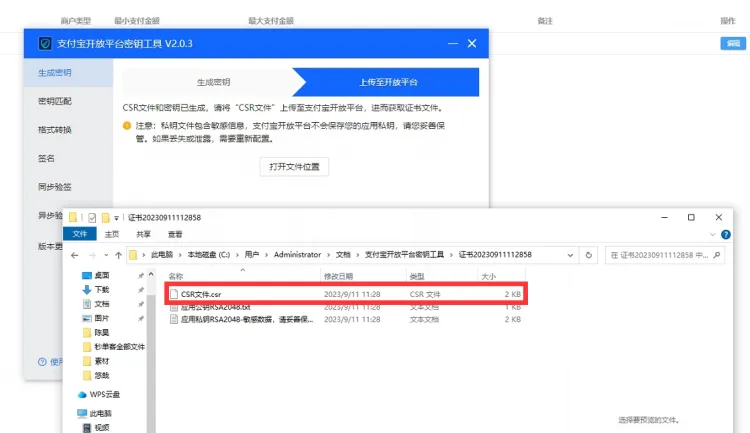This screenshot has height=433, width=750.
Task: Open 图片 in the Explorer navigation pane
Action: pos(102,318)
